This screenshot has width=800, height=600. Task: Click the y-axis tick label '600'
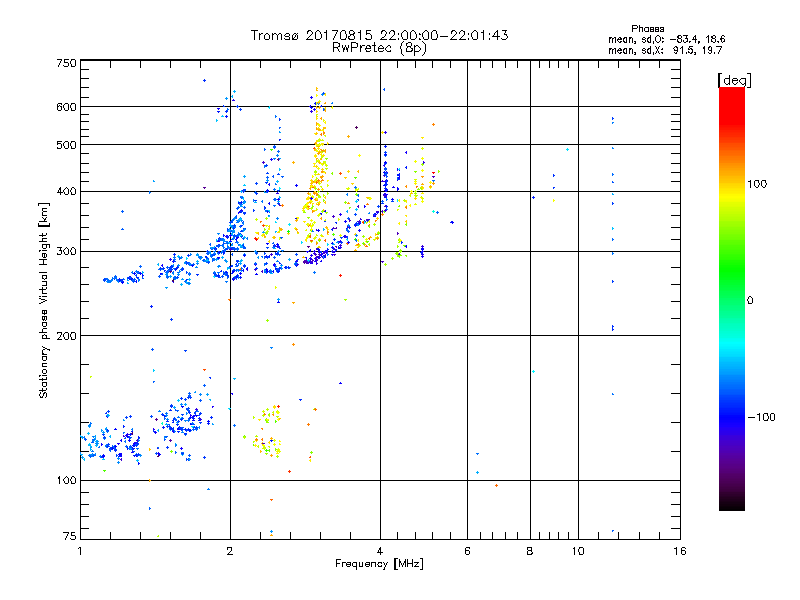point(67,107)
